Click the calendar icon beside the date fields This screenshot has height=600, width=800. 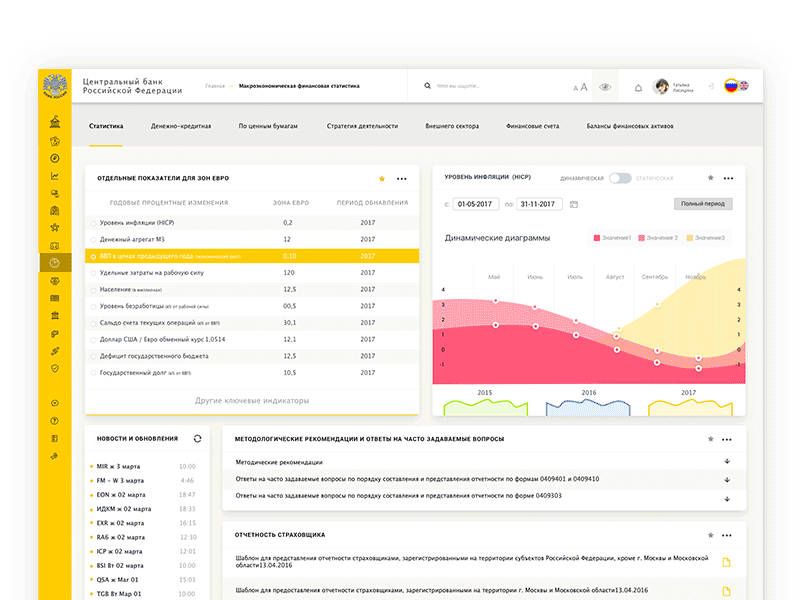[574, 204]
